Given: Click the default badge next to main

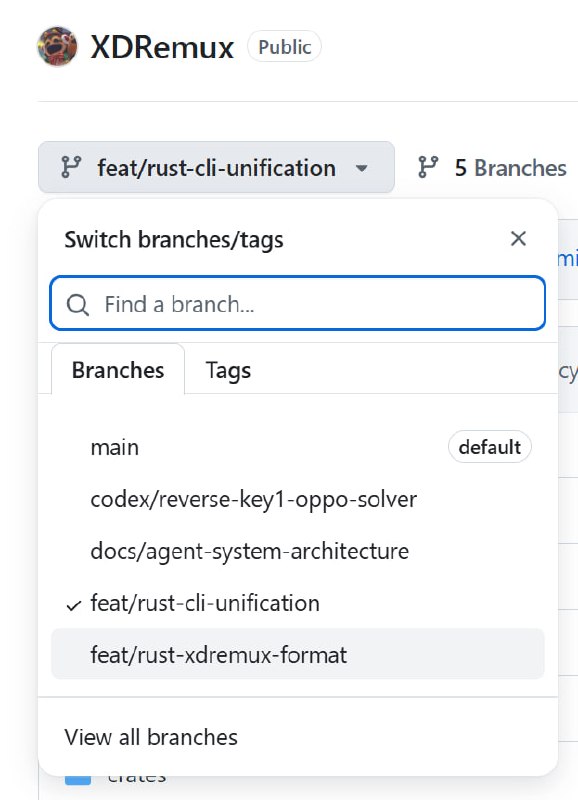Looking at the screenshot, I should coord(490,447).
